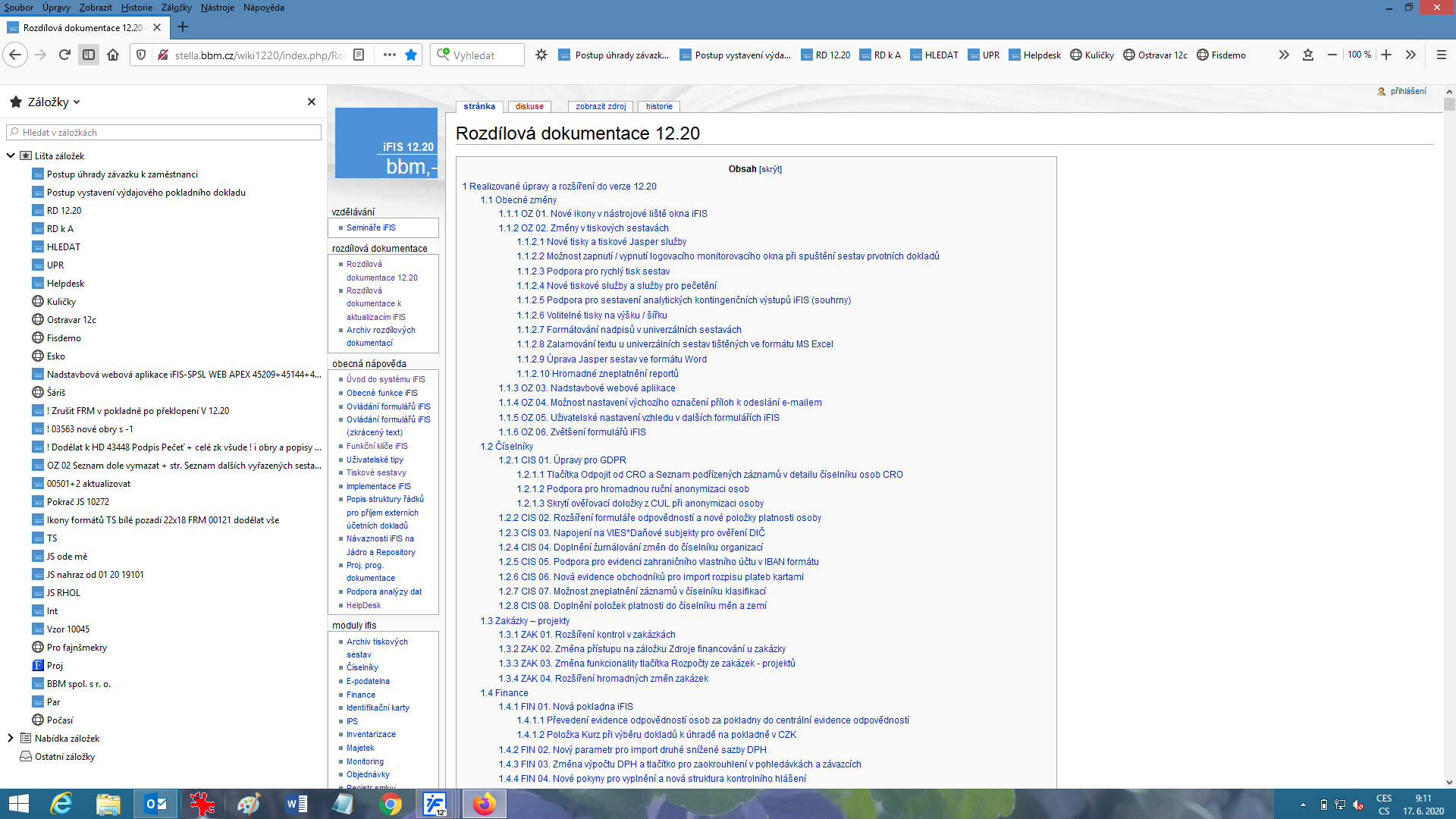Expand the Nabídka záložek folder
The image size is (1456, 819).
coord(11,738)
